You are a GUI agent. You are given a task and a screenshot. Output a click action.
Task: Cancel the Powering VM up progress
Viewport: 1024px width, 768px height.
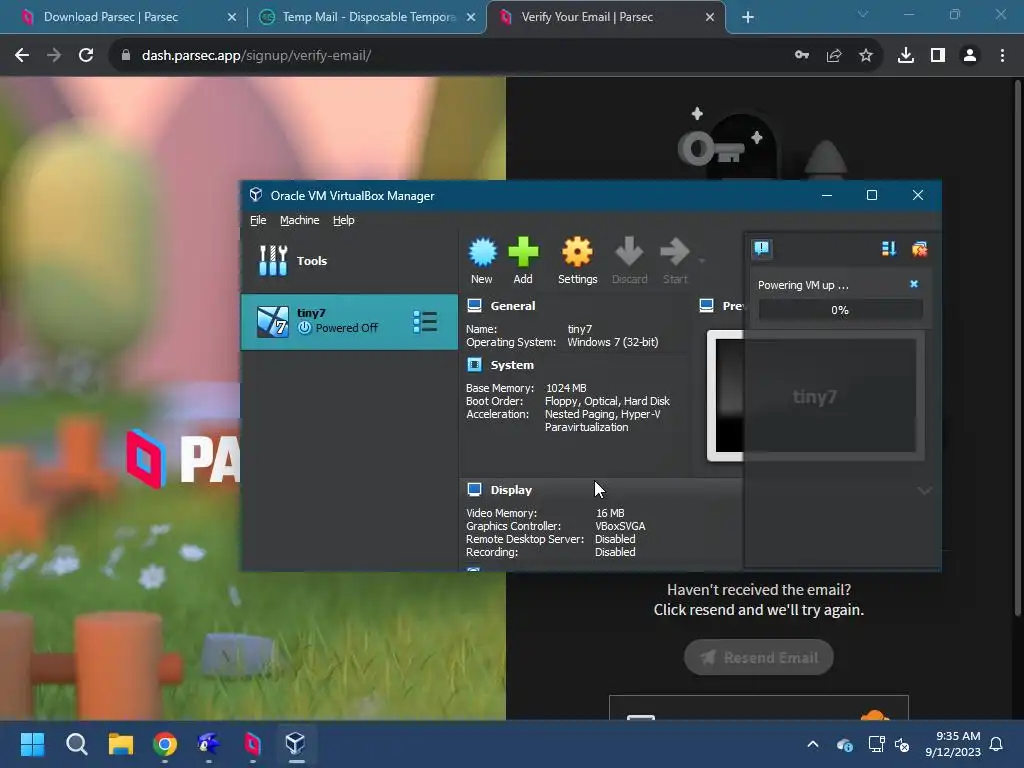914,284
